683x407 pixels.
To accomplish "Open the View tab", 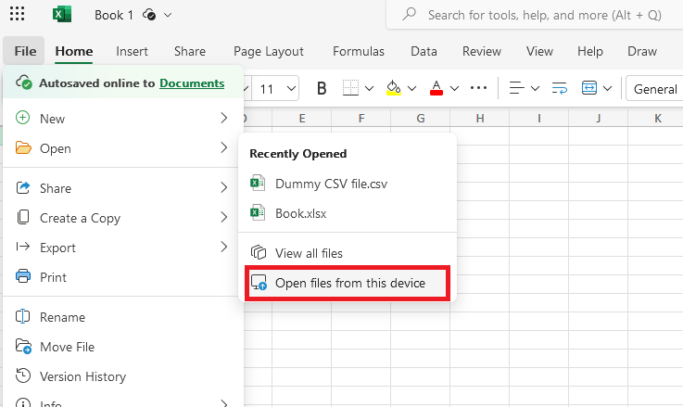I will [x=539, y=51].
